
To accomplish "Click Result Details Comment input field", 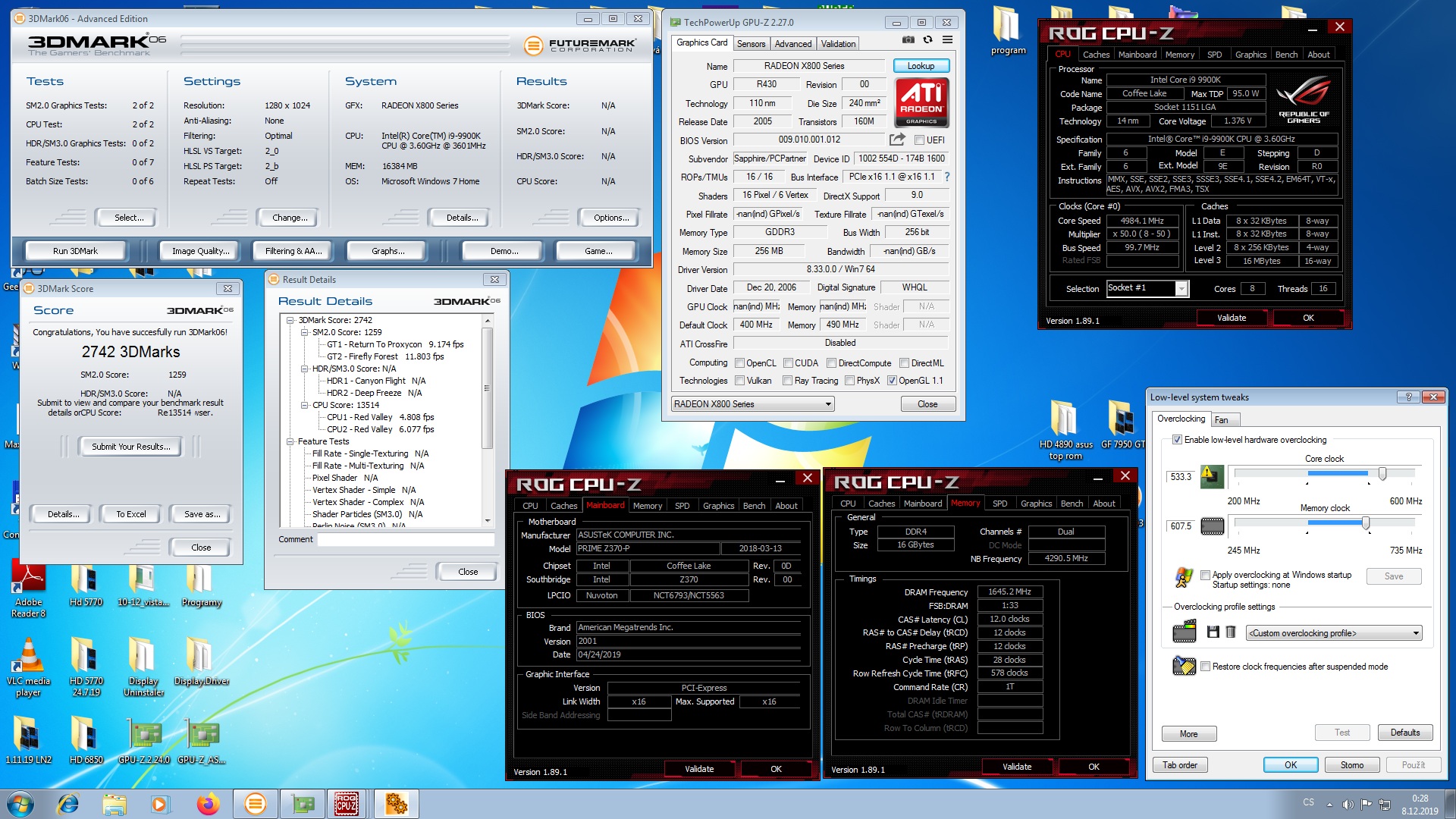I will tap(406, 540).
